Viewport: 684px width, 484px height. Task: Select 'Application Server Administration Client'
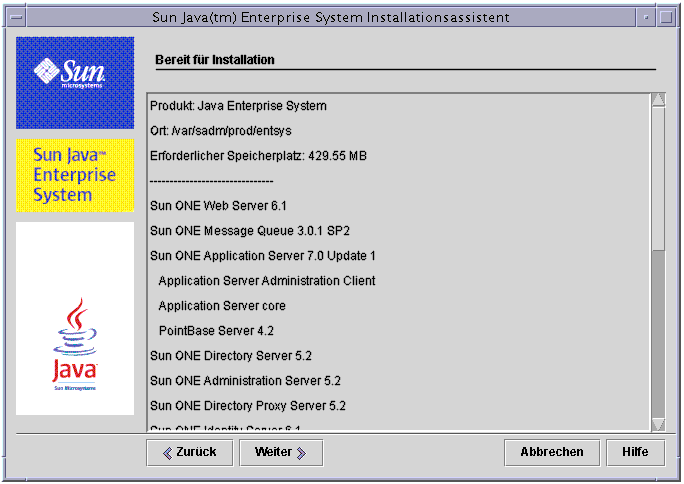pyautogui.click(x=267, y=281)
